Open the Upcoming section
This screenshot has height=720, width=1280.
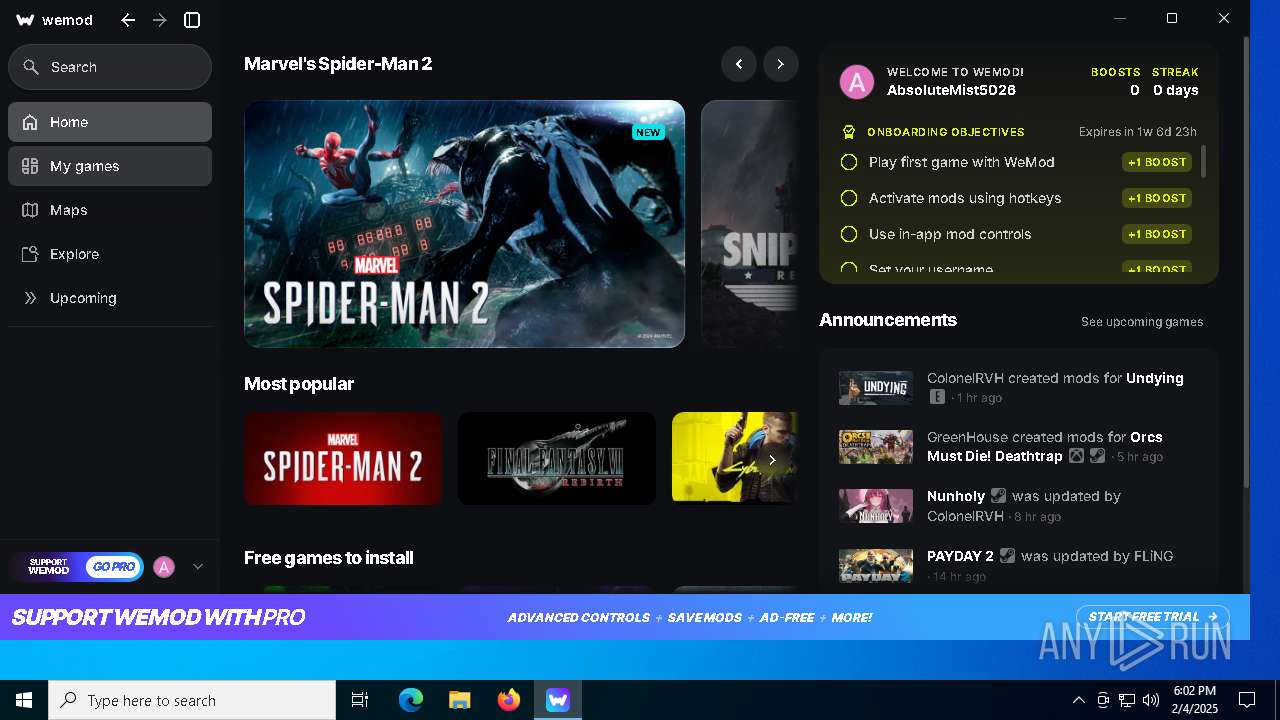[110, 298]
